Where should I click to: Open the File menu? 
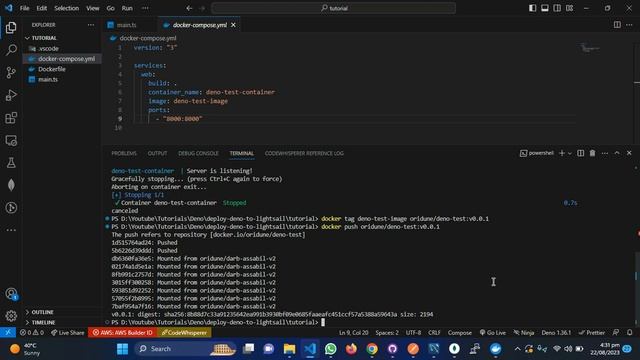tap(24, 8)
